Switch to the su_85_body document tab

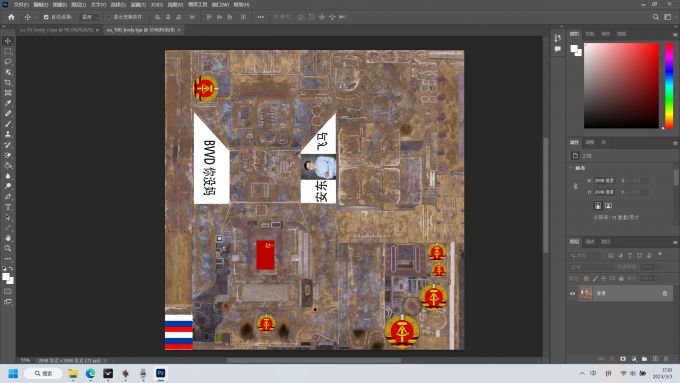pos(56,30)
